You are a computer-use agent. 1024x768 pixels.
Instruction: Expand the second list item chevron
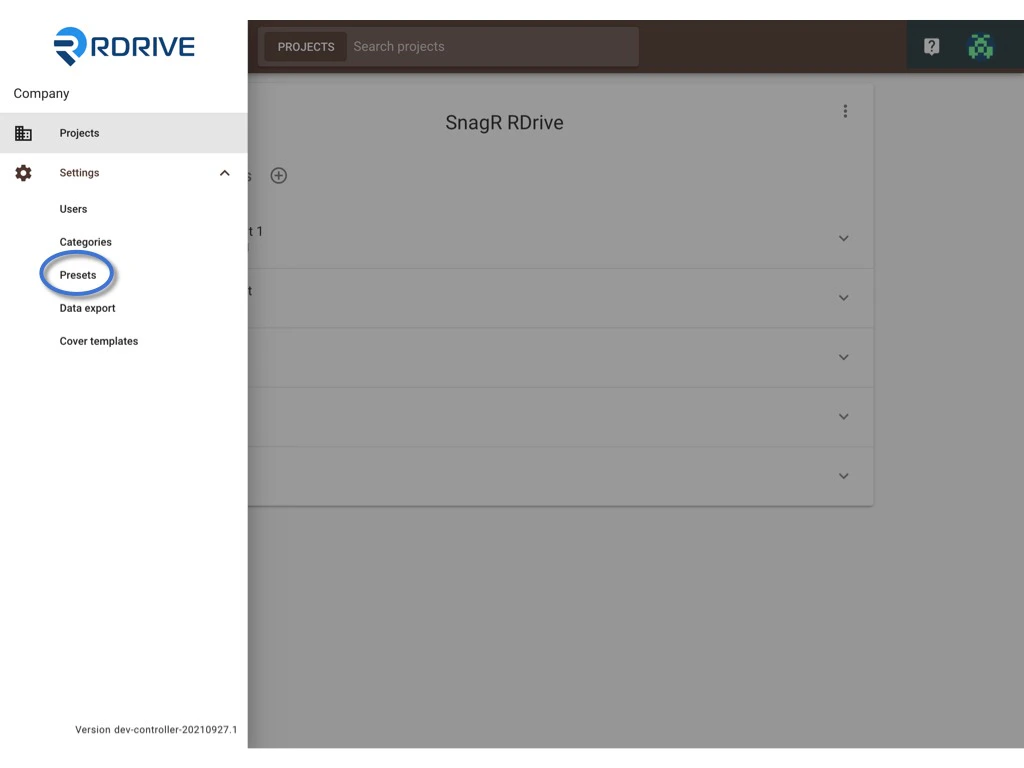click(x=843, y=297)
